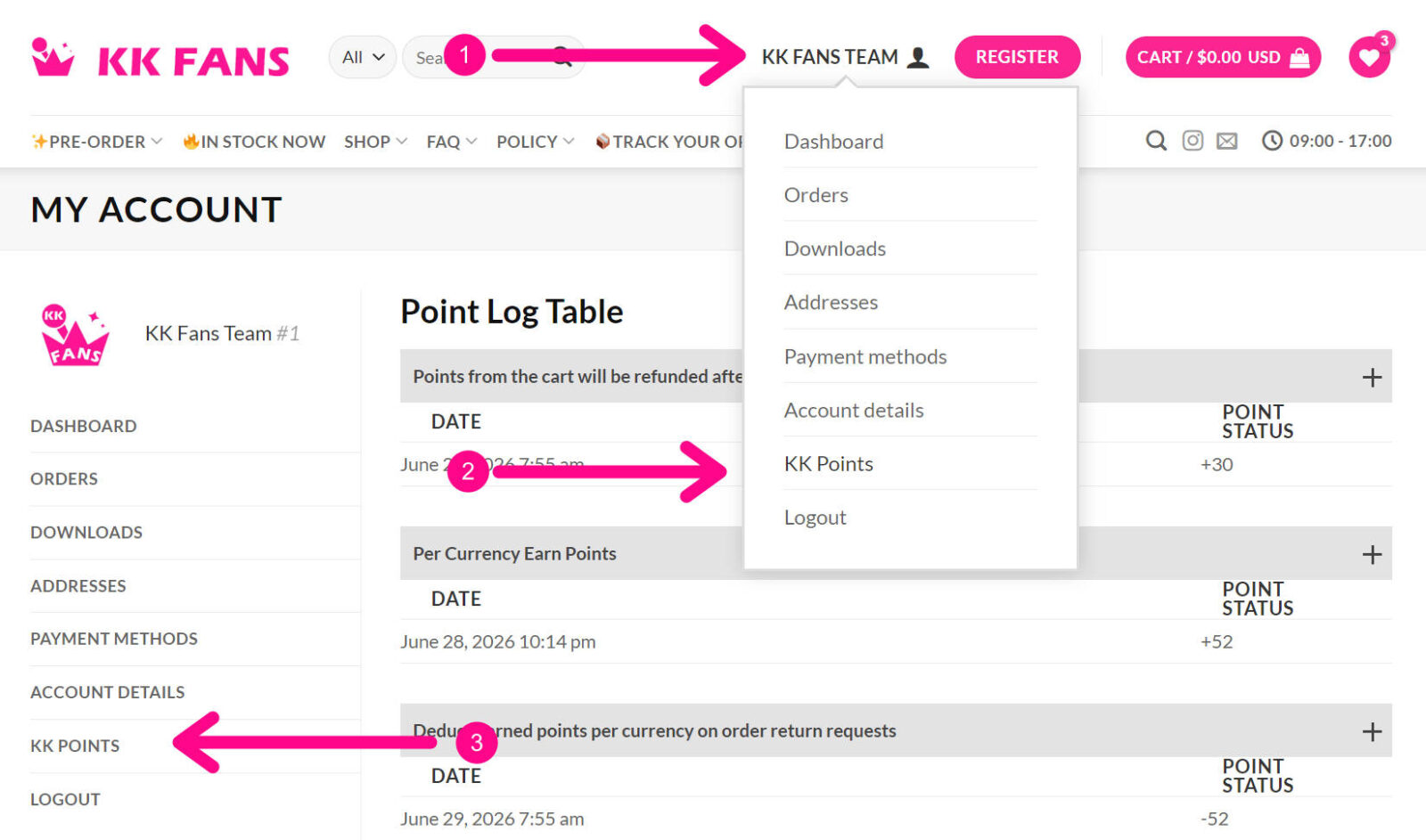This screenshot has height=840, width=1426.
Task: Expand the SHOP menu chevron
Action: pos(402,142)
